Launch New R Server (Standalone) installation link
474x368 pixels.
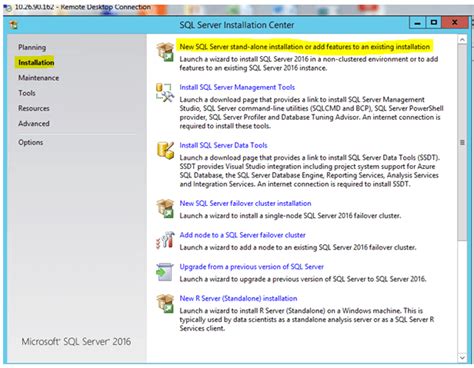tap(238, 298)
